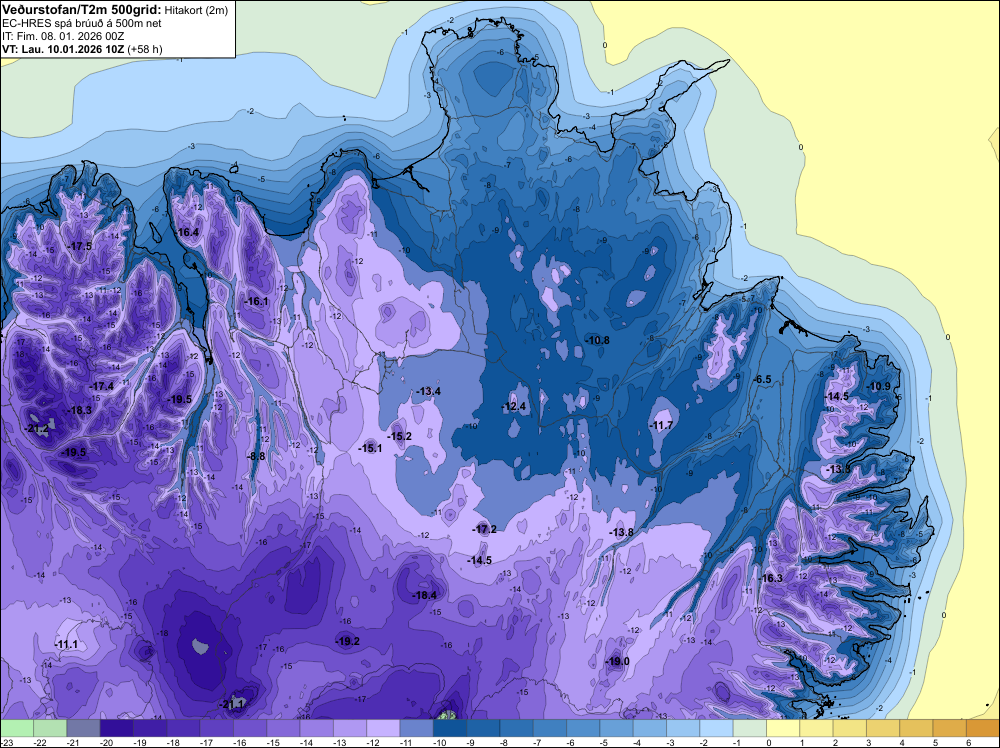Click the -15.1 temperature value
This screenshot has width=1000, height=748.
371,448
